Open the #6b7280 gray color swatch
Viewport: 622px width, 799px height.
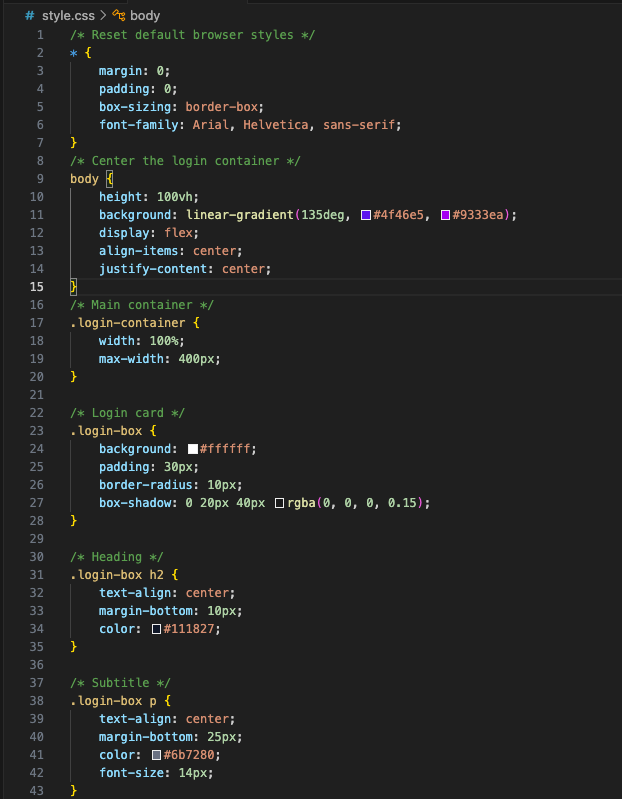(x=156, y=755)
